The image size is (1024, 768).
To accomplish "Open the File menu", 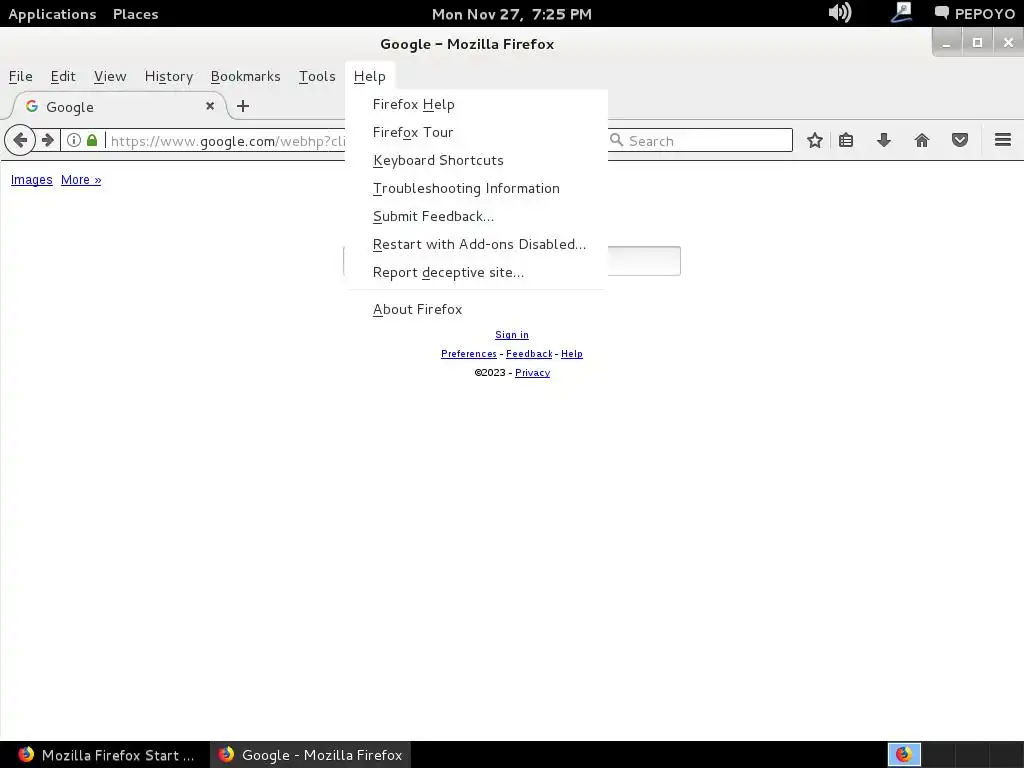I will tap(20, 76).
